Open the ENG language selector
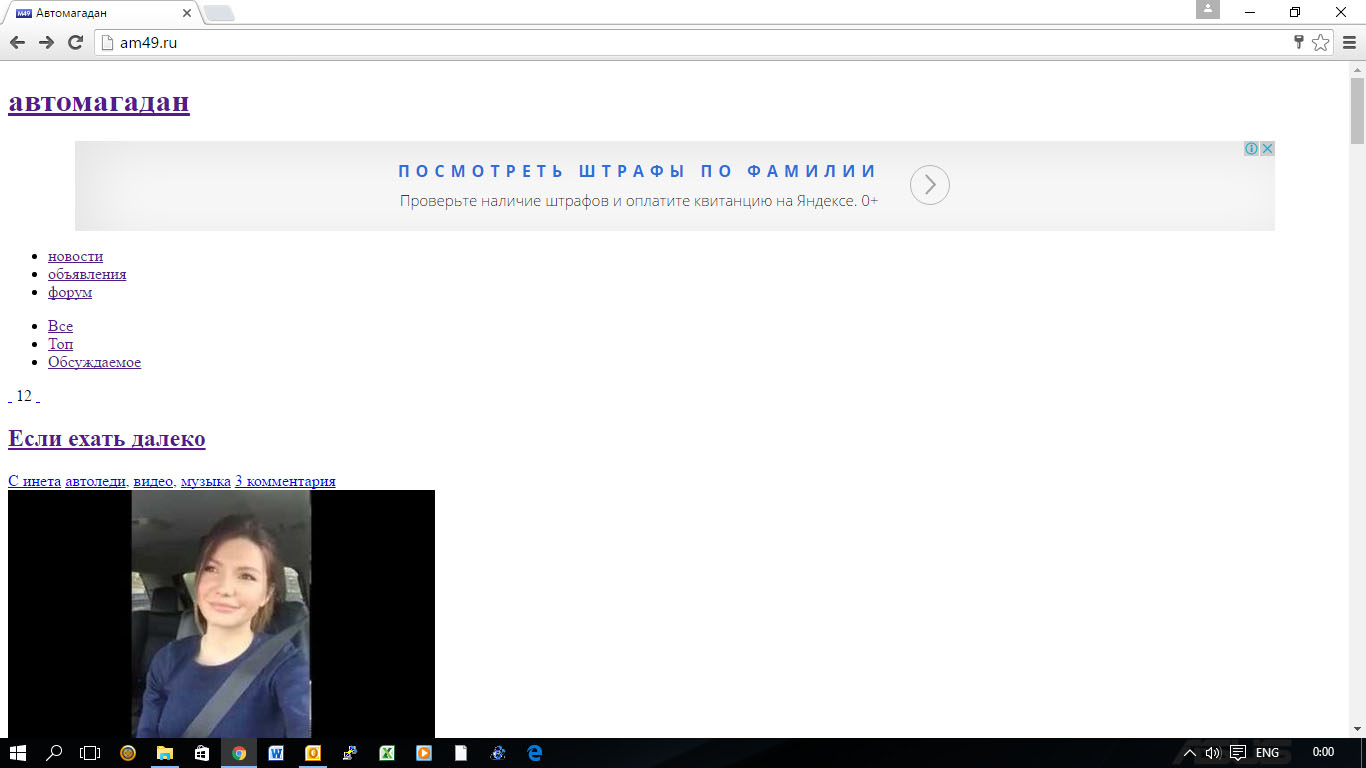The width and height of the screenshot is (1366, 768). pos(1267,753)
